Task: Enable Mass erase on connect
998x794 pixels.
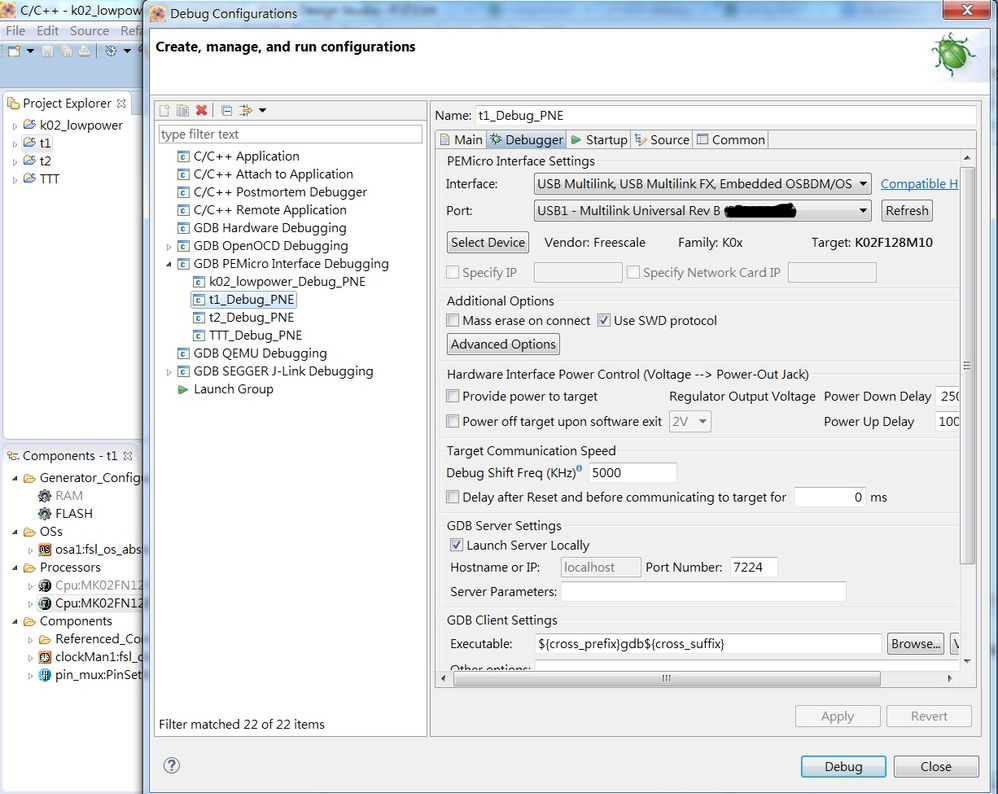Action: [453, 320]
